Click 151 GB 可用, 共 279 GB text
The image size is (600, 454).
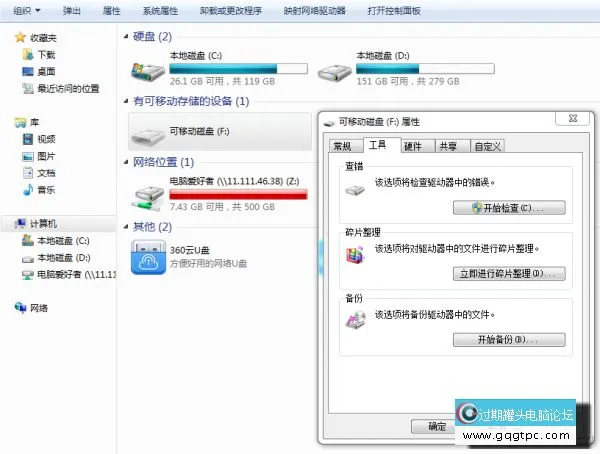click(x=408, y=81)
